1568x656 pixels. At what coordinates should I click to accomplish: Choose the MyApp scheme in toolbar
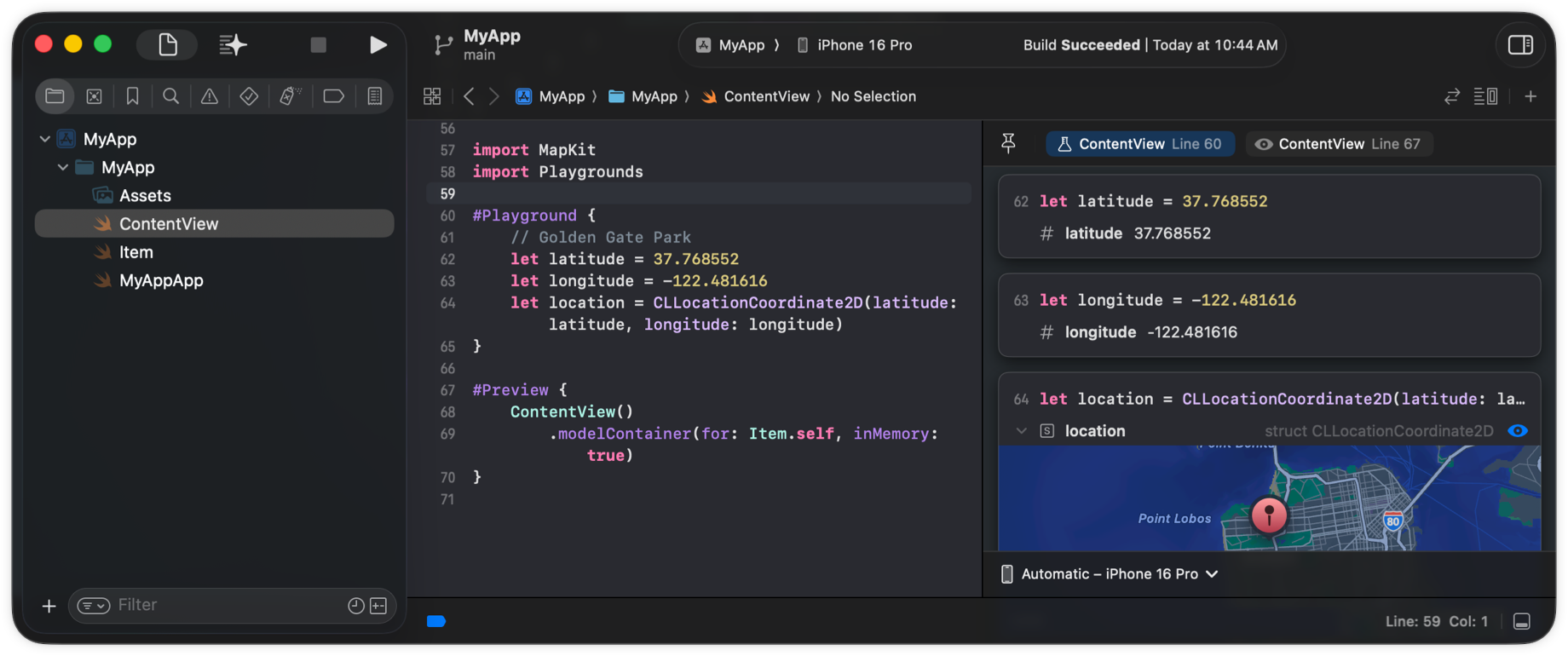click(x=731, y=45)
